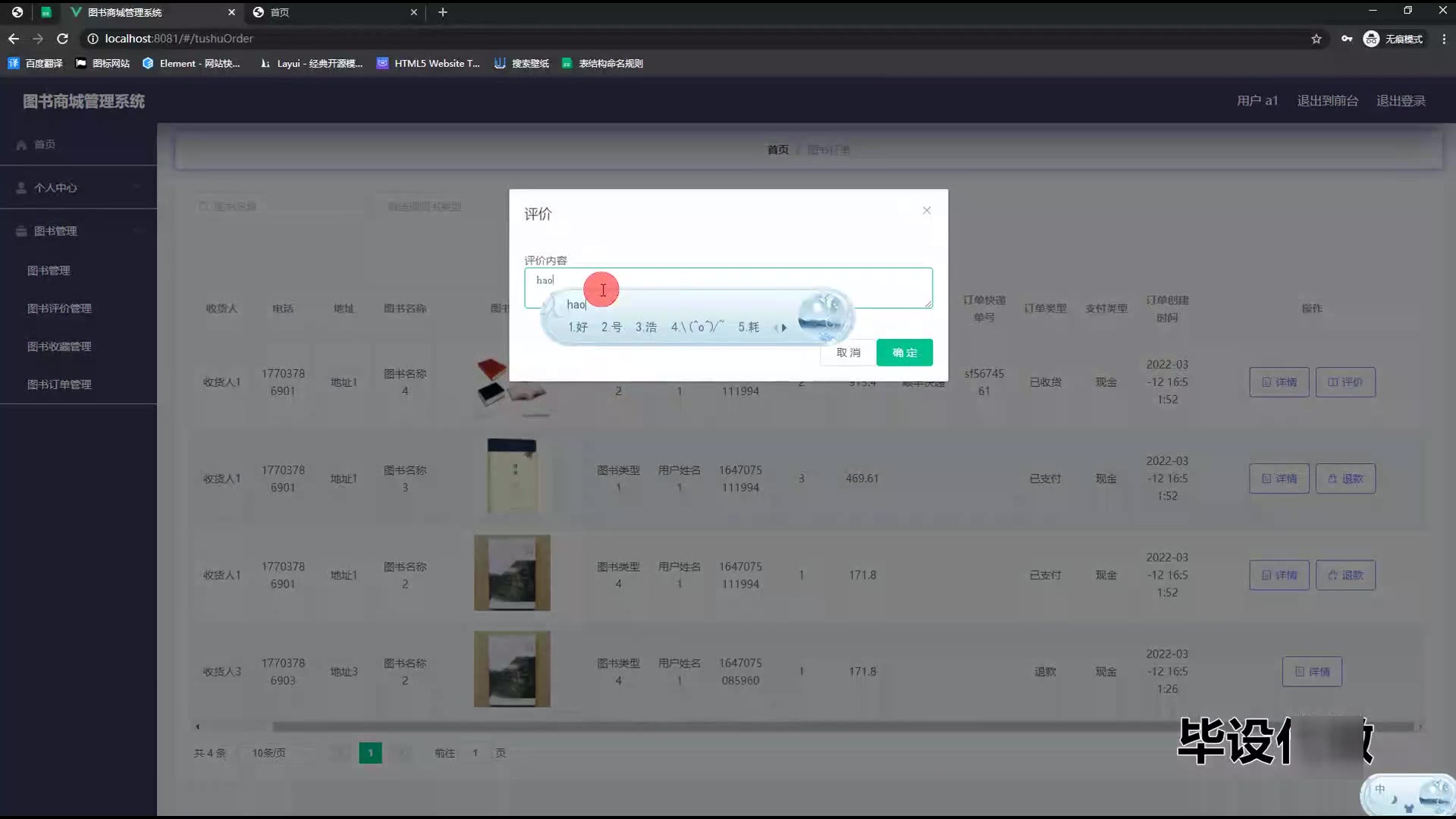This screenshot has width=1456, height=819.
Task: Click 退出登录 in the header
Action: pyautogui.click(x=1401, y=101)
